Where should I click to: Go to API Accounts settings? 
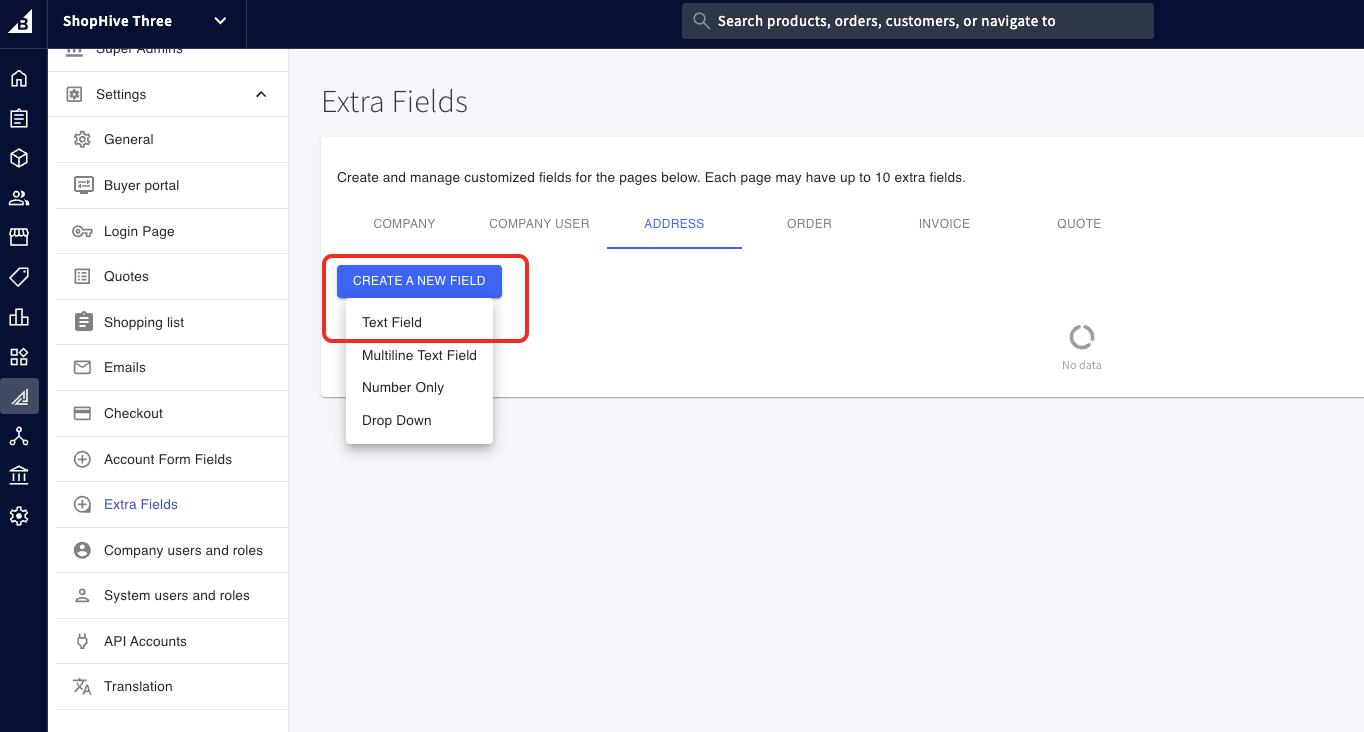coord(145,641)
